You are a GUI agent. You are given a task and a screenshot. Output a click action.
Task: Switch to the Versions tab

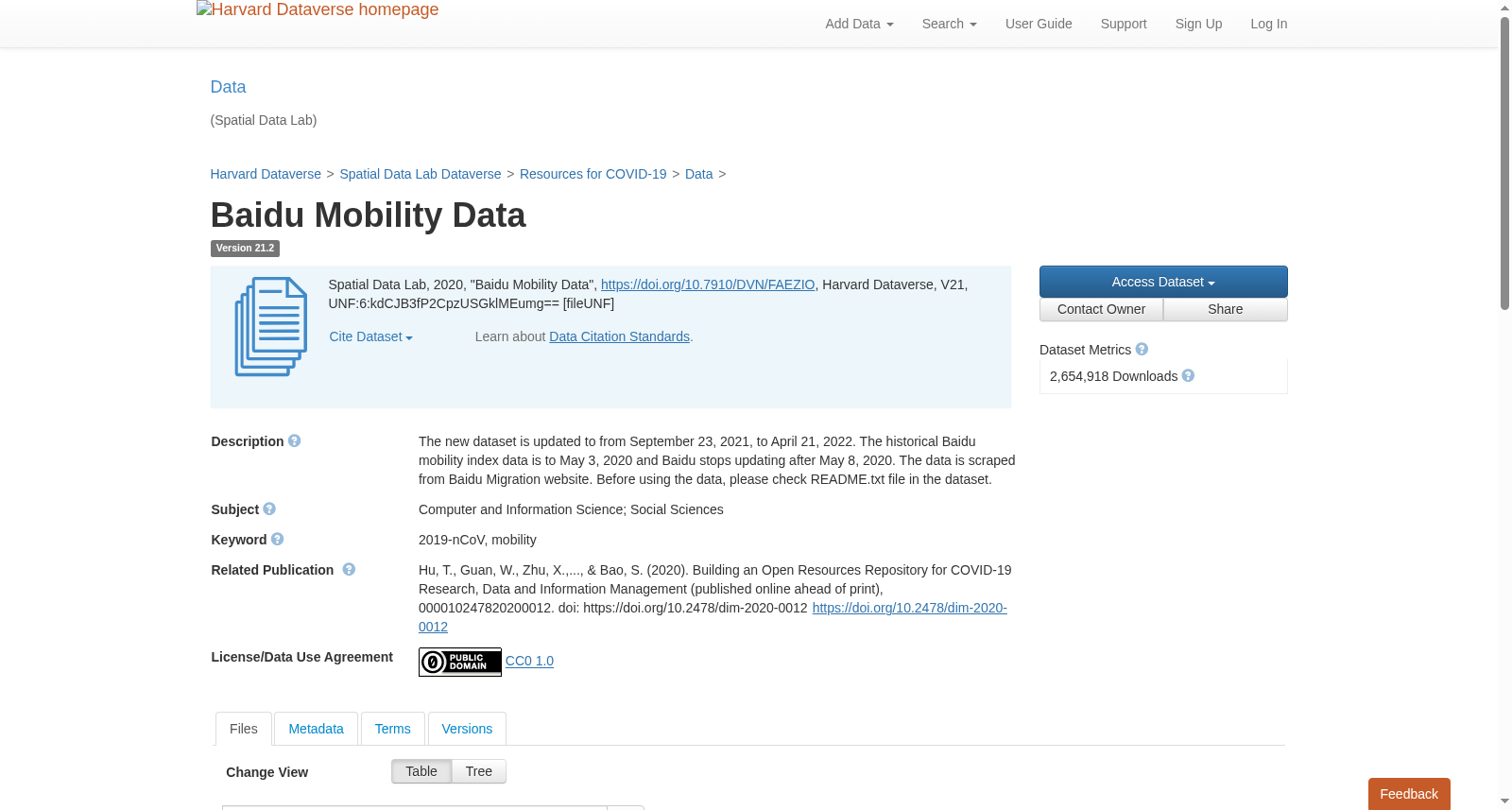coord(467,729)
